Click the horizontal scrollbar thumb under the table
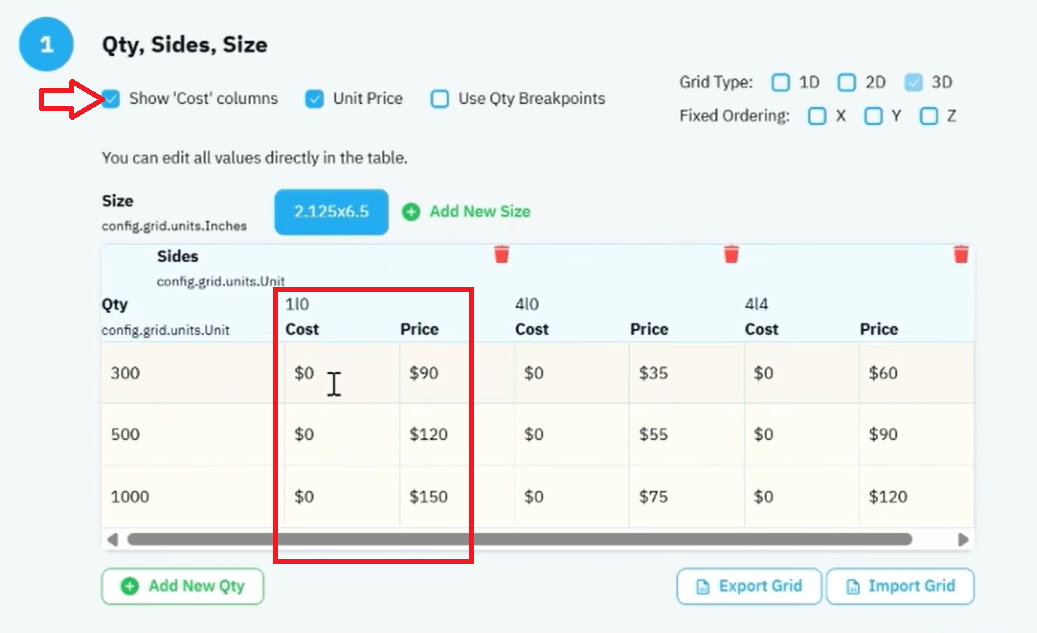This screenshot has height=633, width=1037. coord(520,540)
